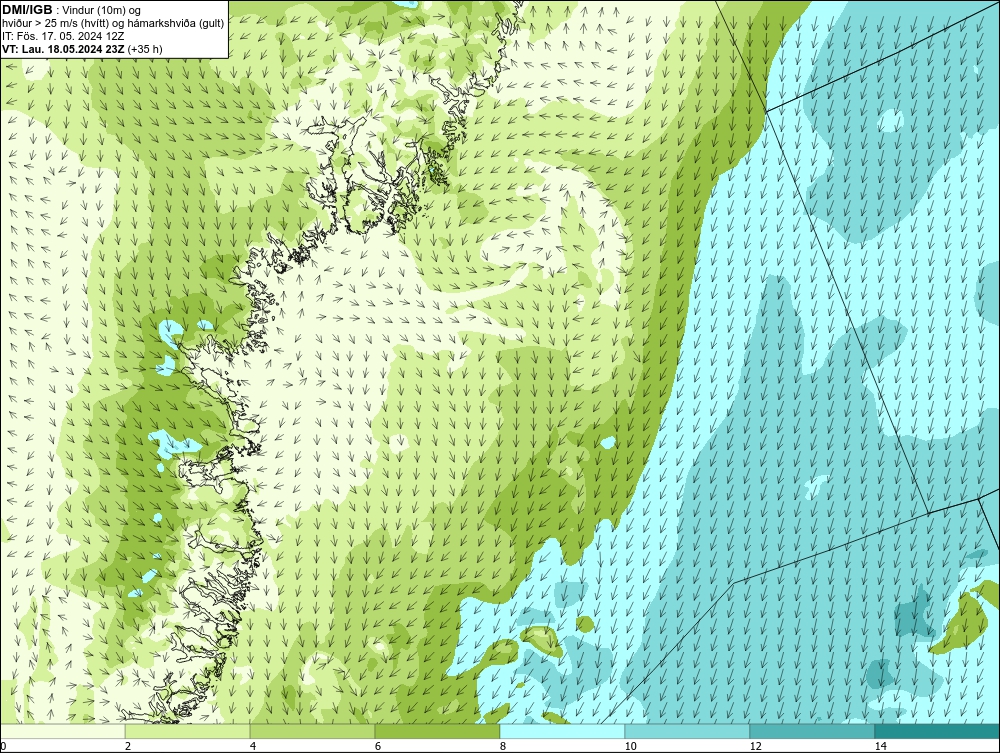Image resolution: width=1000 pixels, height=753 pixels.
Task: Click the legend scale label 14
Action: (x=880, y=746)
